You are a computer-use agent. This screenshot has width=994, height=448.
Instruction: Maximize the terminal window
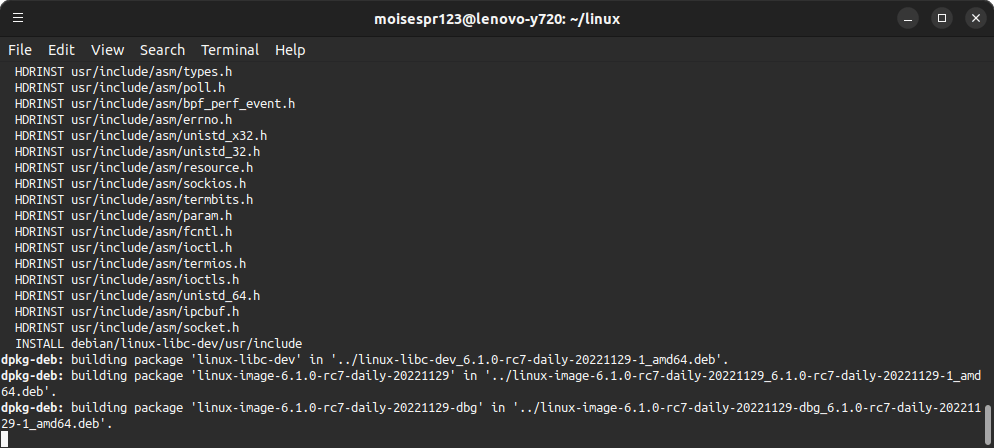[x=942, y=18]
